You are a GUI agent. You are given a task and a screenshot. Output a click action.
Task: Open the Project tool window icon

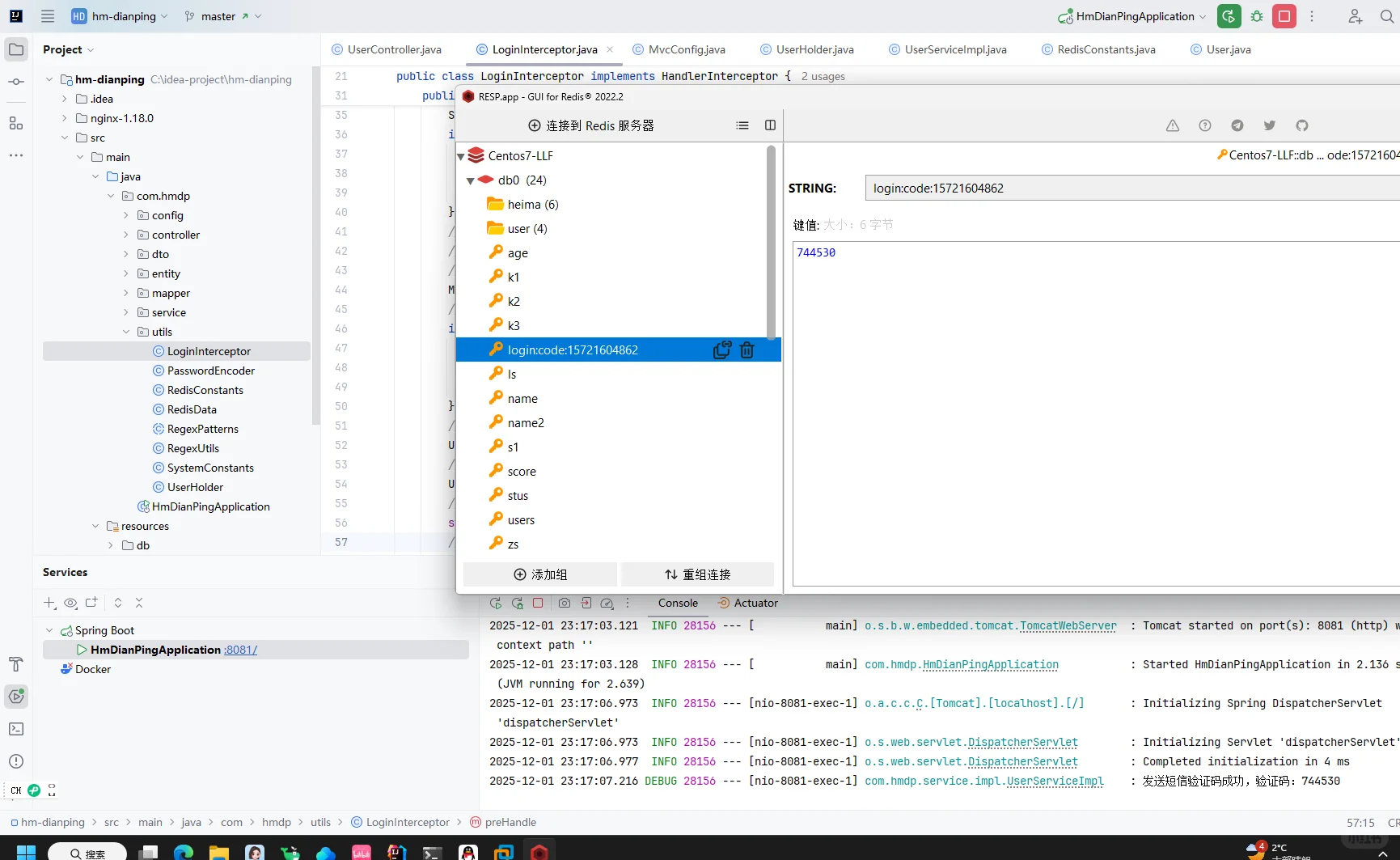[16, 49]
